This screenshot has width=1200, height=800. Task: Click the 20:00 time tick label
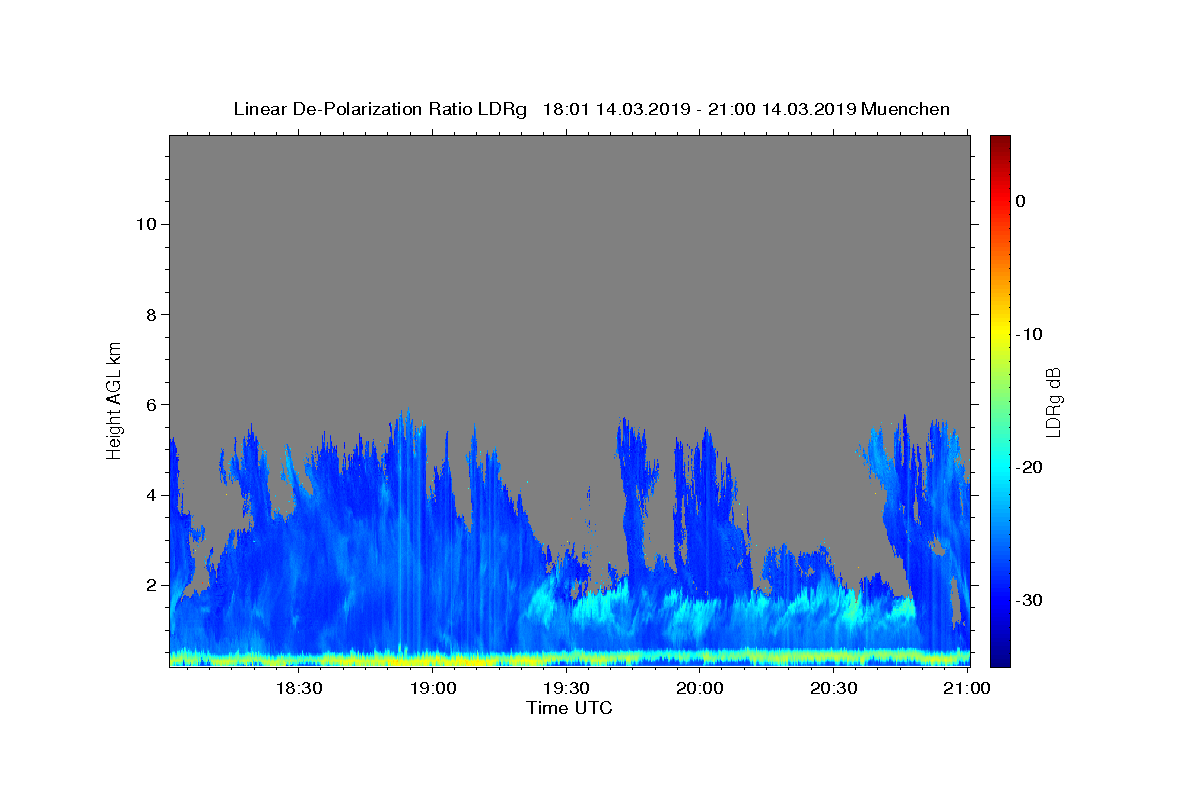tap(700, 689)
